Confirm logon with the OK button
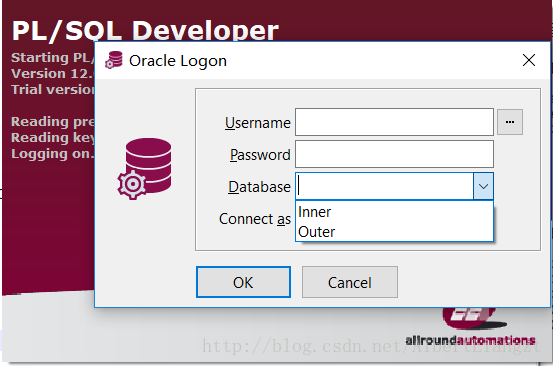 pos(243,282)
